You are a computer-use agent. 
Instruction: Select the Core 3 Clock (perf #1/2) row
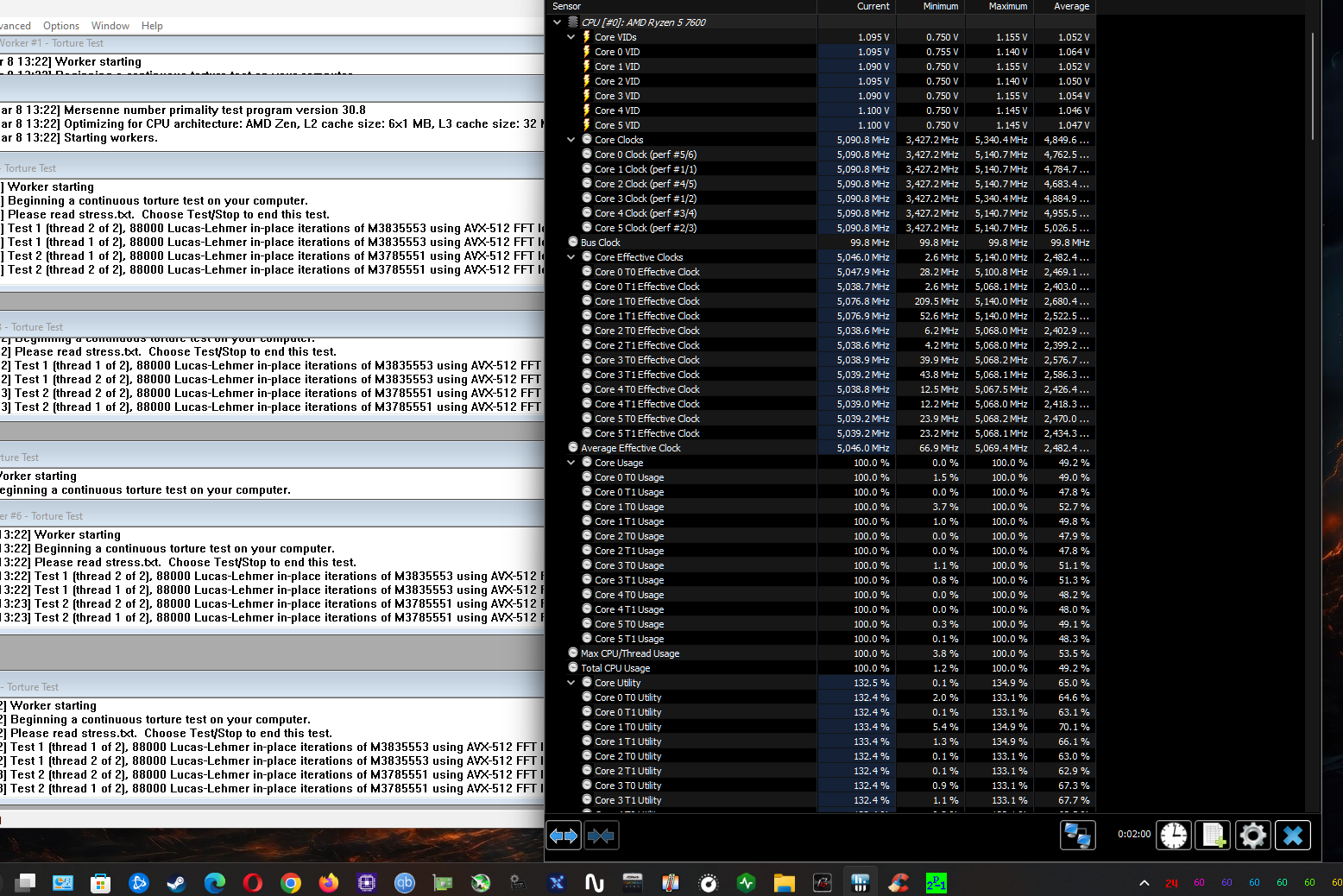821,199
